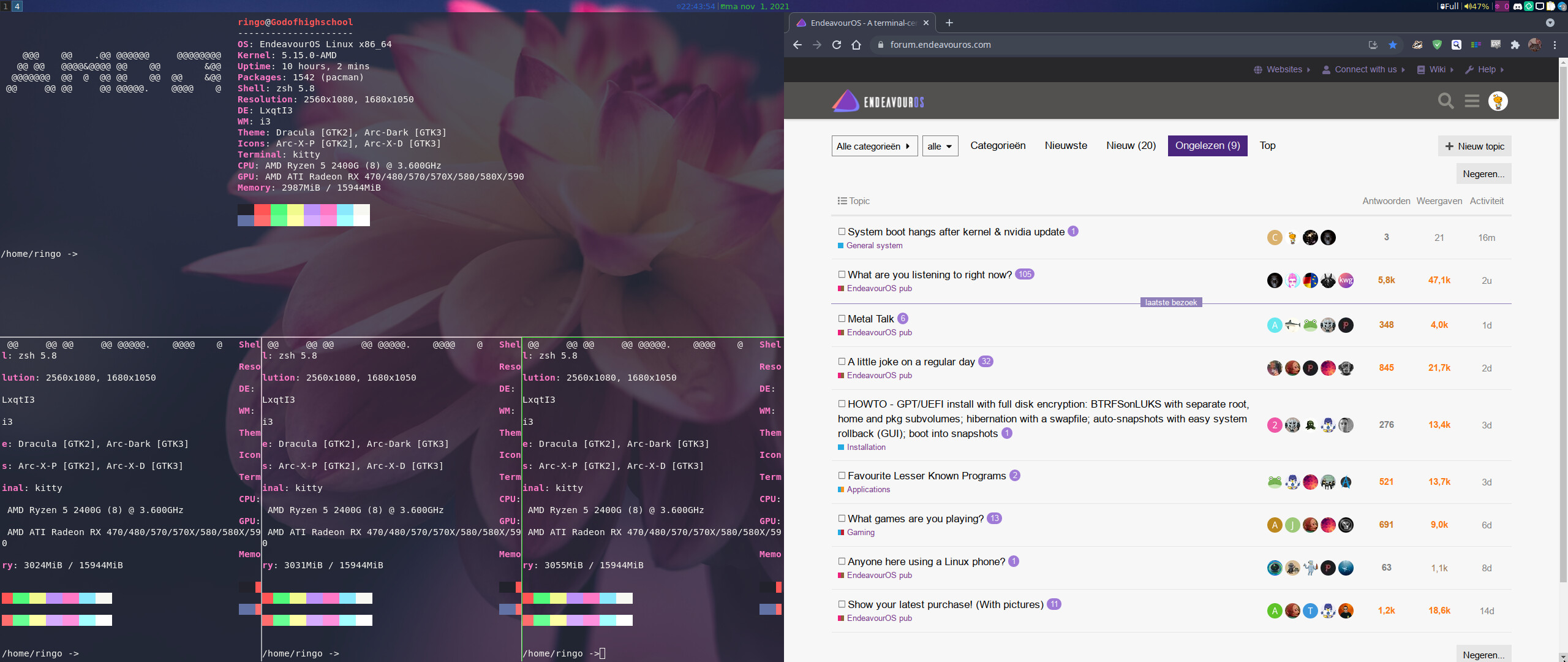Open the Favourite Lesser Known Programs topic
This screenshot has height=662, width=1568.
click(927, 476)
